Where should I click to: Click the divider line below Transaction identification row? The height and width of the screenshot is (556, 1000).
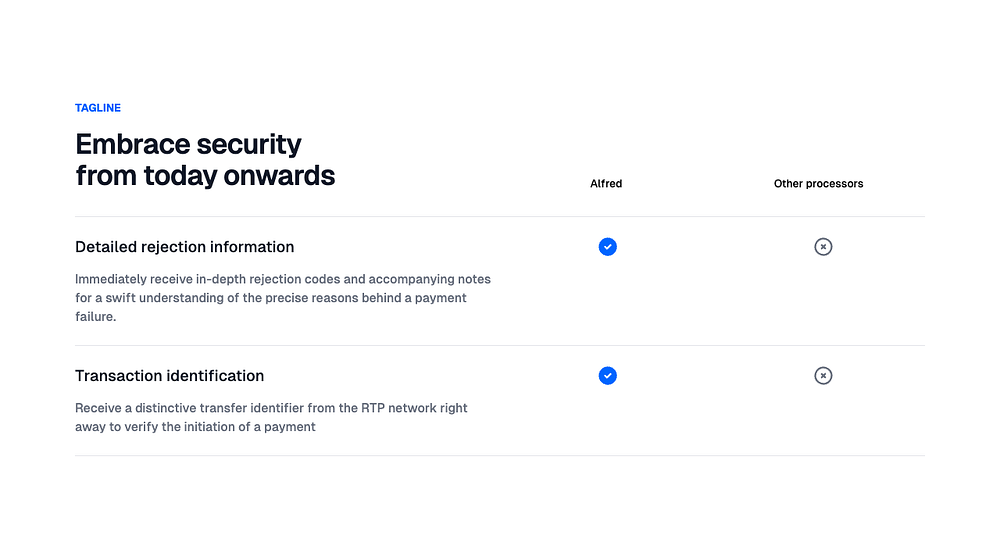500,456
